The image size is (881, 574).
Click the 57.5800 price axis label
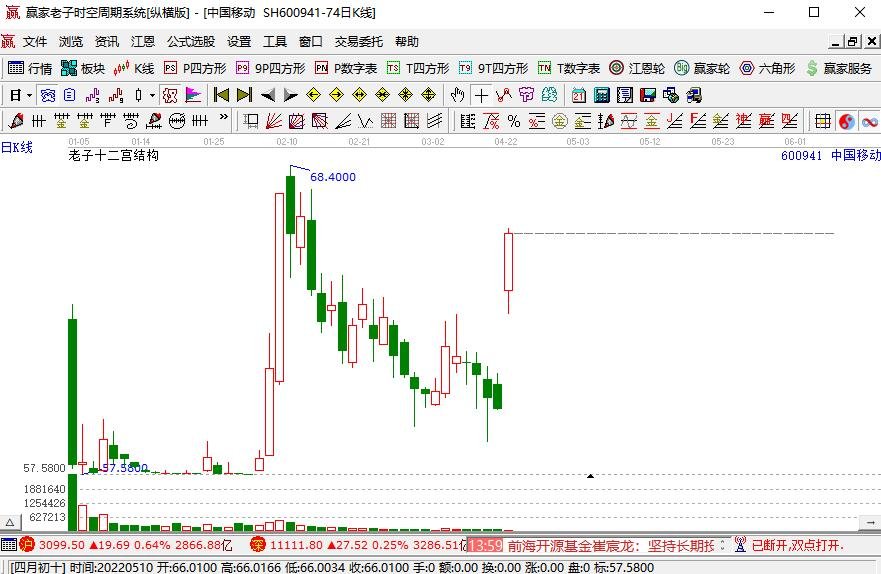tap(44, 468)
